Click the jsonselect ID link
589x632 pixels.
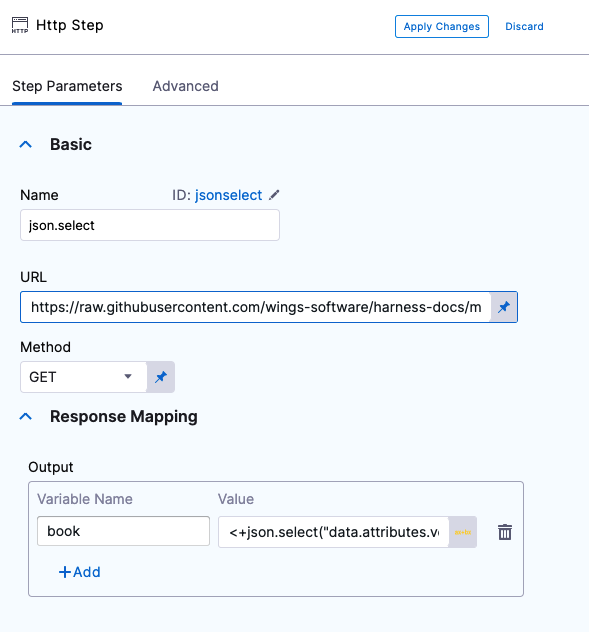point(229,195)
